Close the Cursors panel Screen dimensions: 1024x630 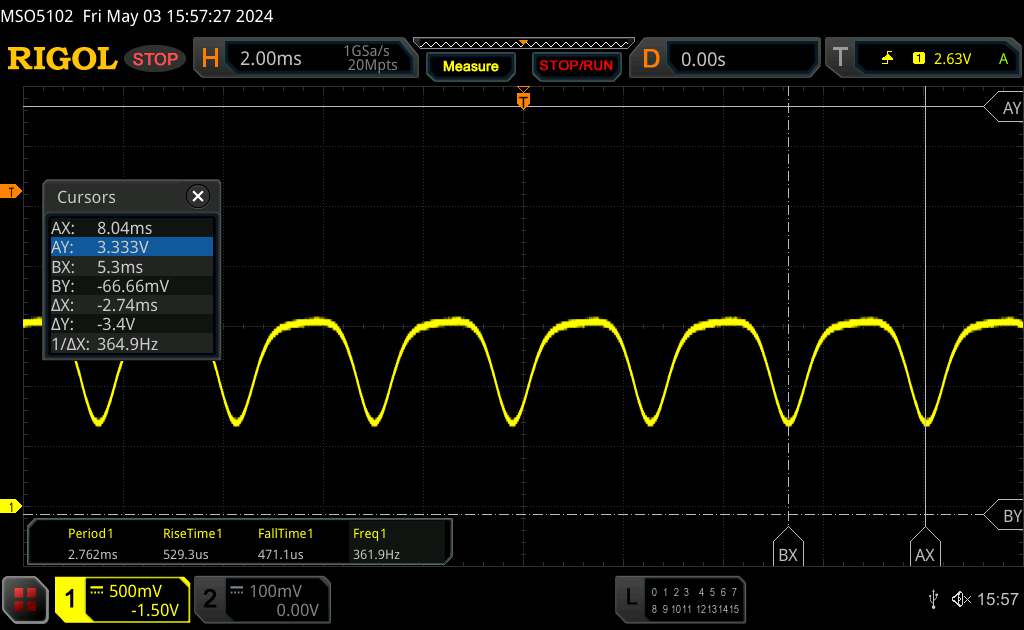[x=198, y=196]
